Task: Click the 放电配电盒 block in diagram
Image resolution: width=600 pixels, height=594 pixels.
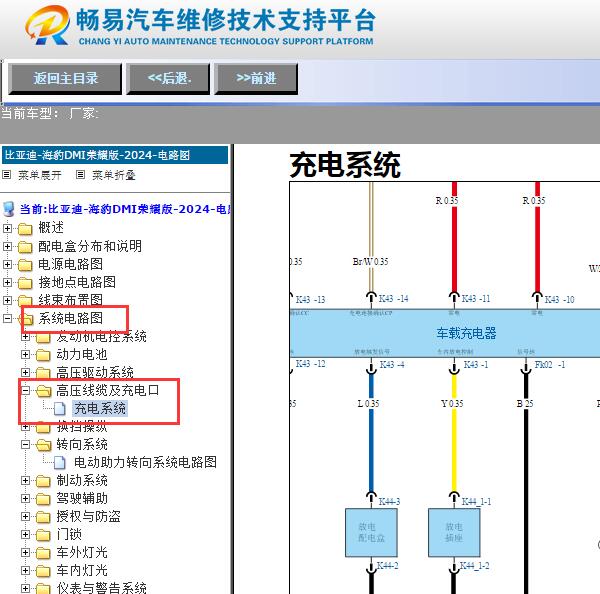Action: (x=371, y=532)
